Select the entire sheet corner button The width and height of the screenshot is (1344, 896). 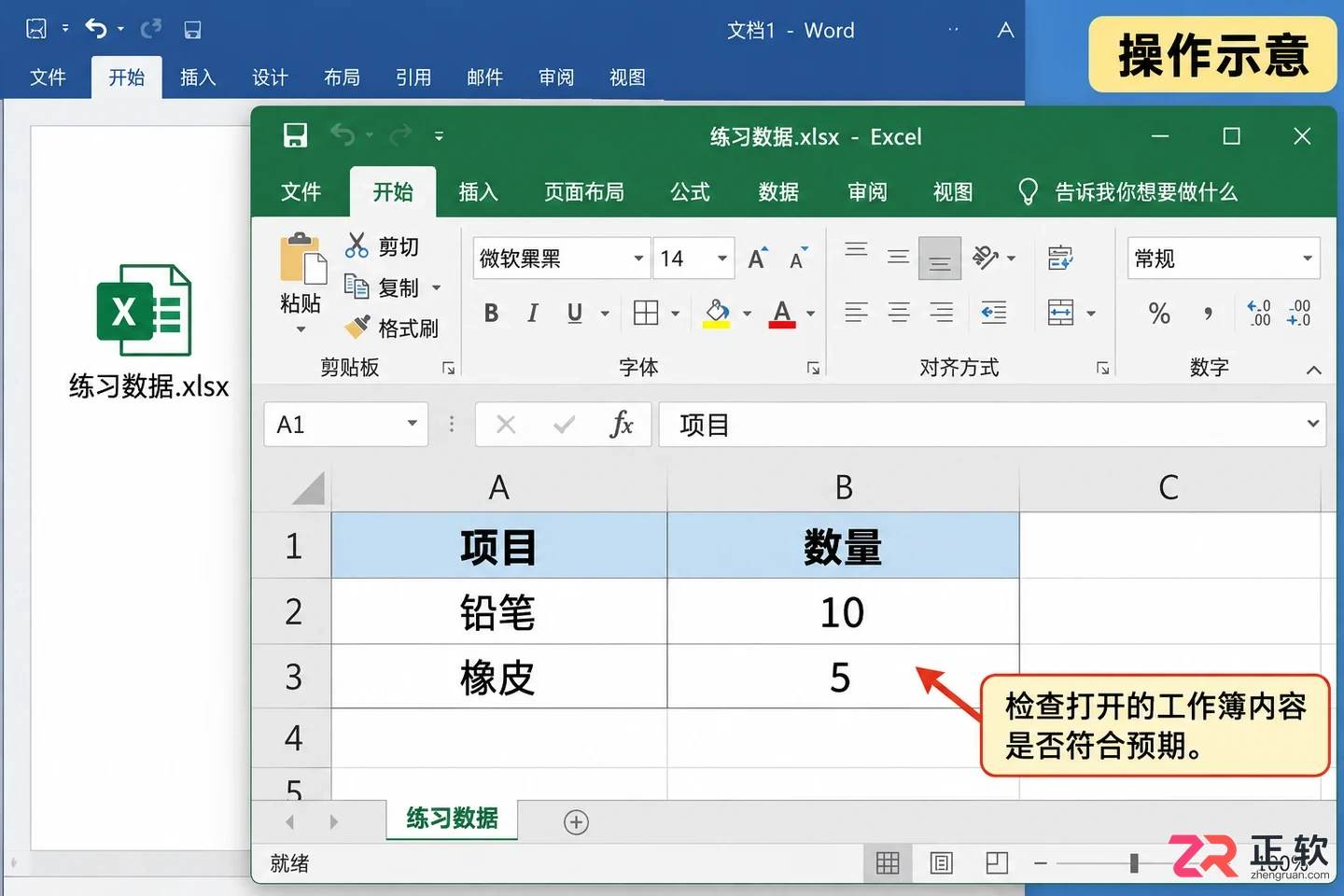click(x=307, y=488)
